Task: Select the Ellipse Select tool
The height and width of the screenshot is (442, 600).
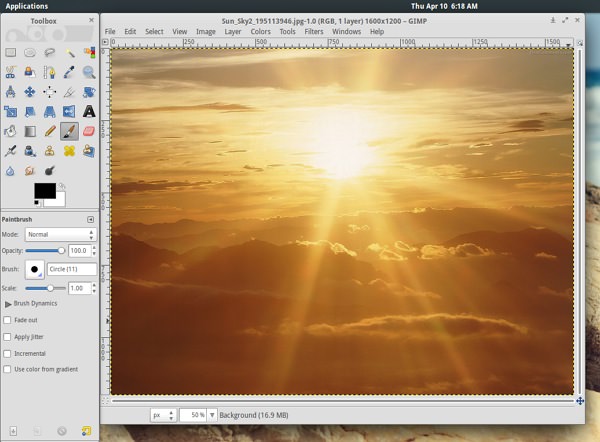Action: (x=30, y=52)
